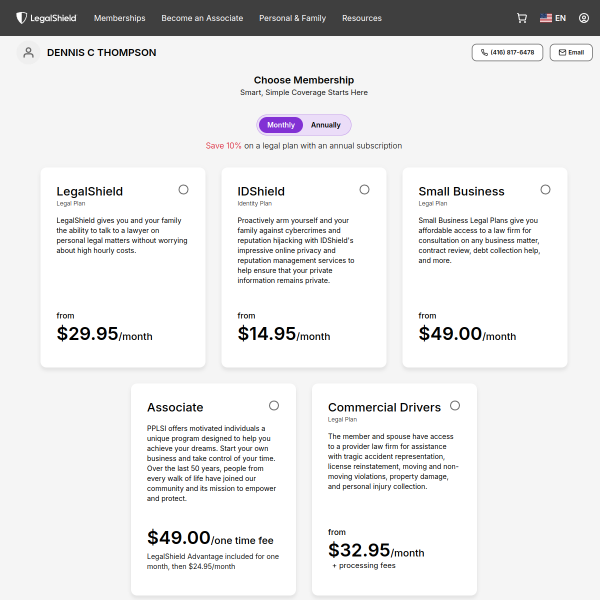Open the Resources menu
This screenshot has width=600, height=600.
(362, 18)
